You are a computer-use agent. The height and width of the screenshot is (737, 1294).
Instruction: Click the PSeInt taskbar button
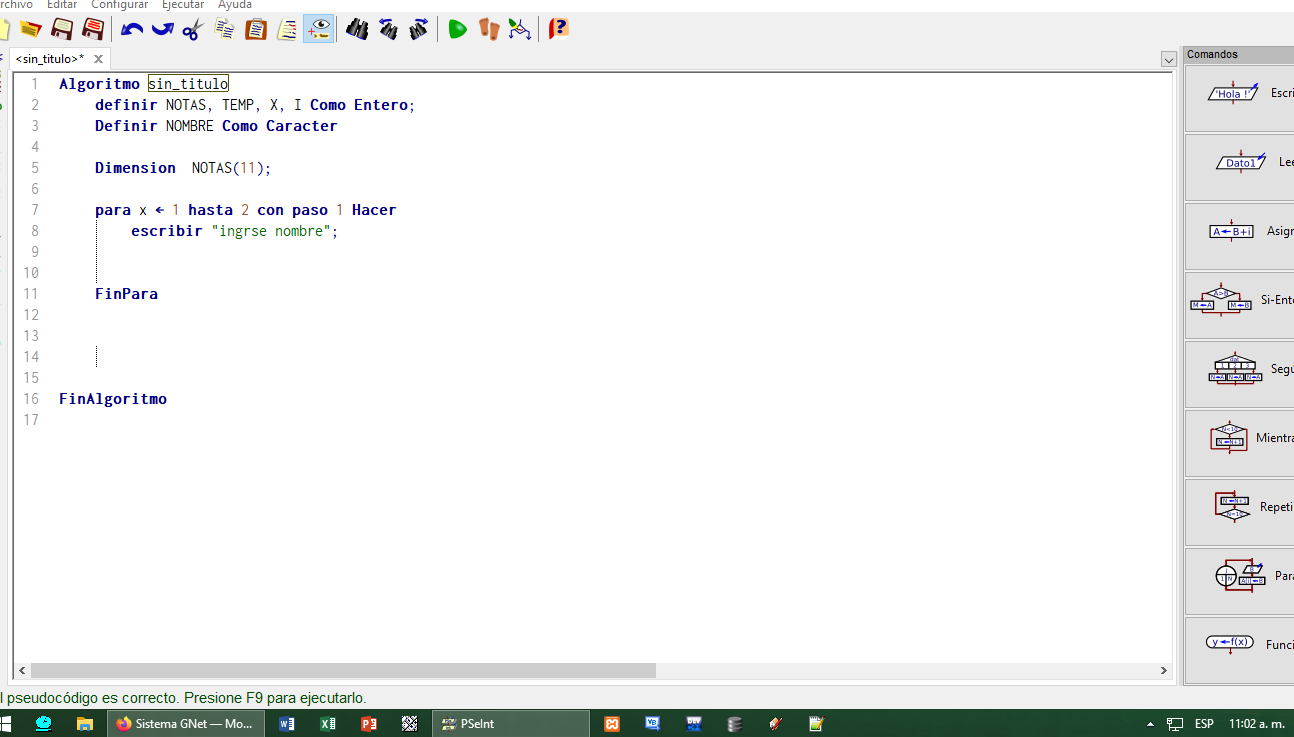(x=511, y=724)
